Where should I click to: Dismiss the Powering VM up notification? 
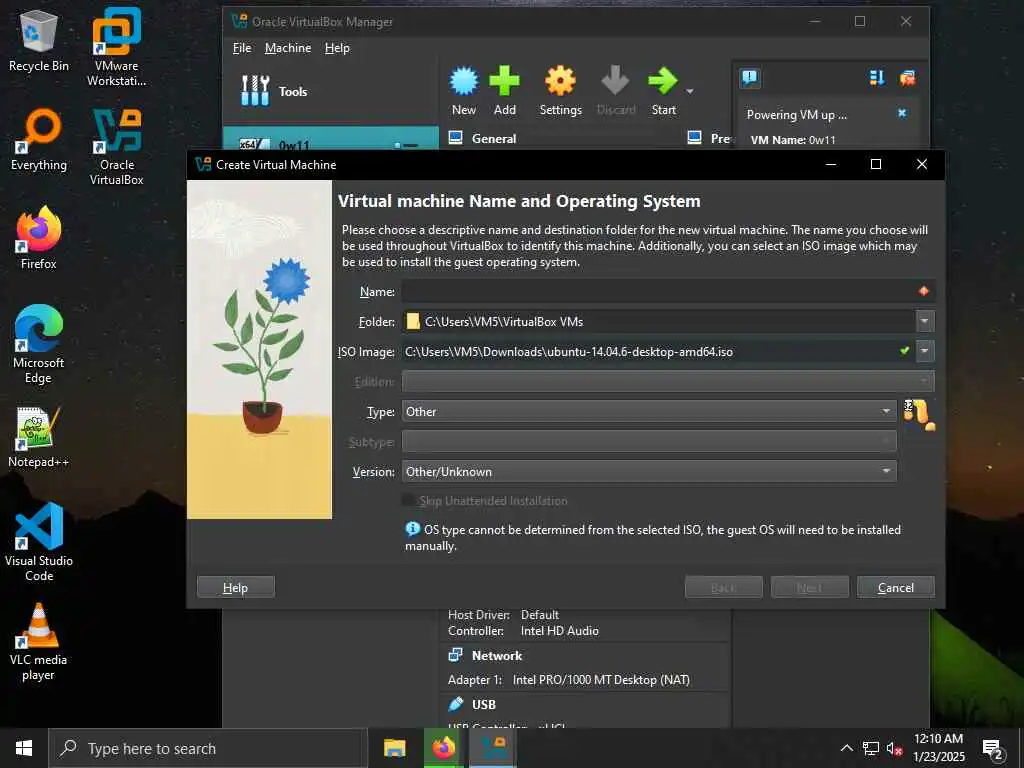coord(902,113)
